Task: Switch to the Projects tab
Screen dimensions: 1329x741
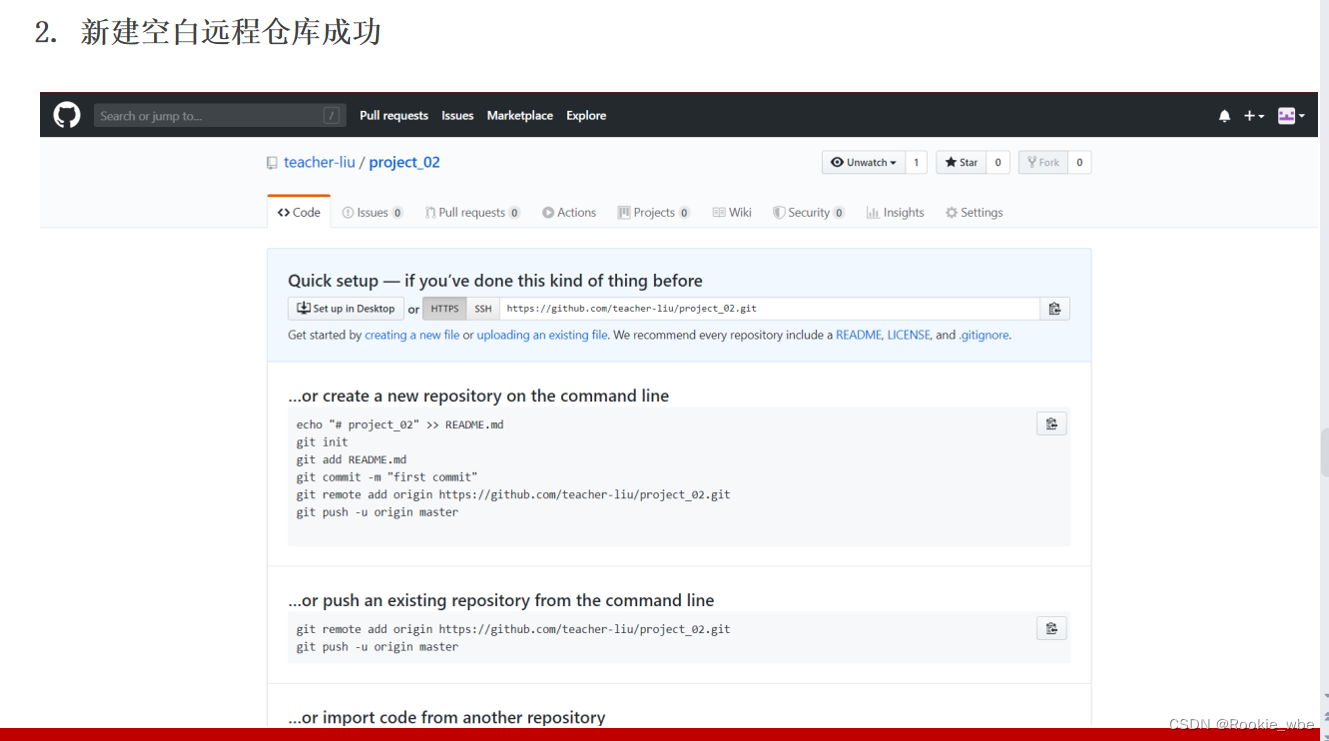Action: click(x=654, y=212)
